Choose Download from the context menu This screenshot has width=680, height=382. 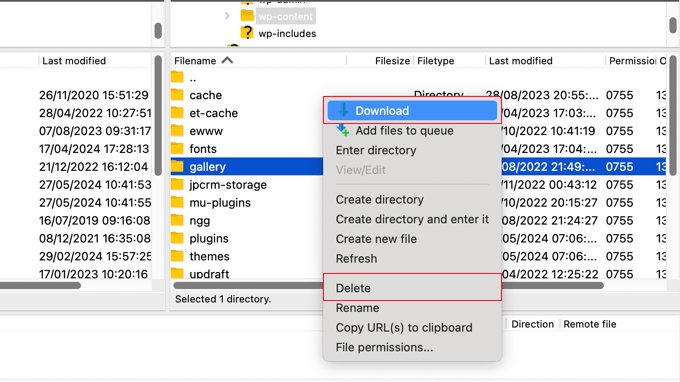(412, 111)
